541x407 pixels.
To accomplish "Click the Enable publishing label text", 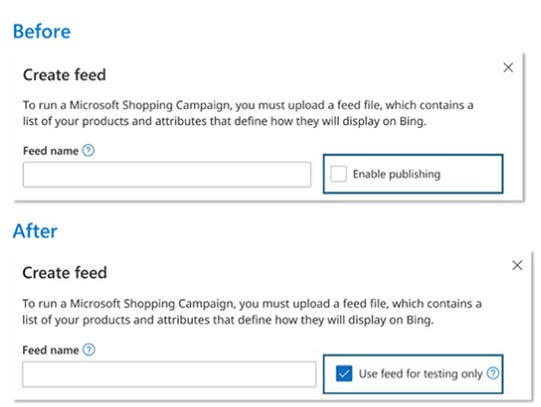I will [x=396, y=174].
